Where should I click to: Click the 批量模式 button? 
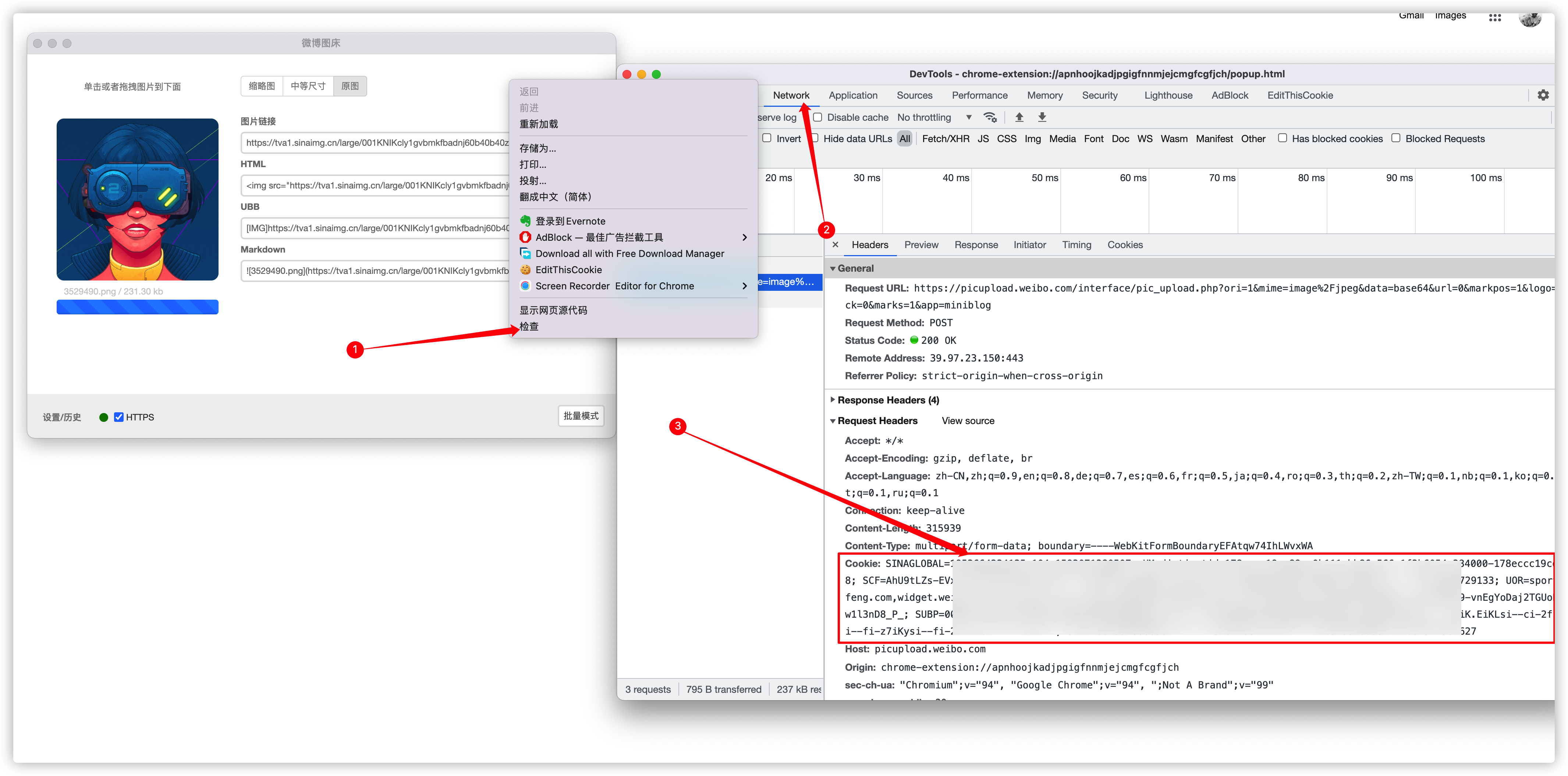coord(581,416)
